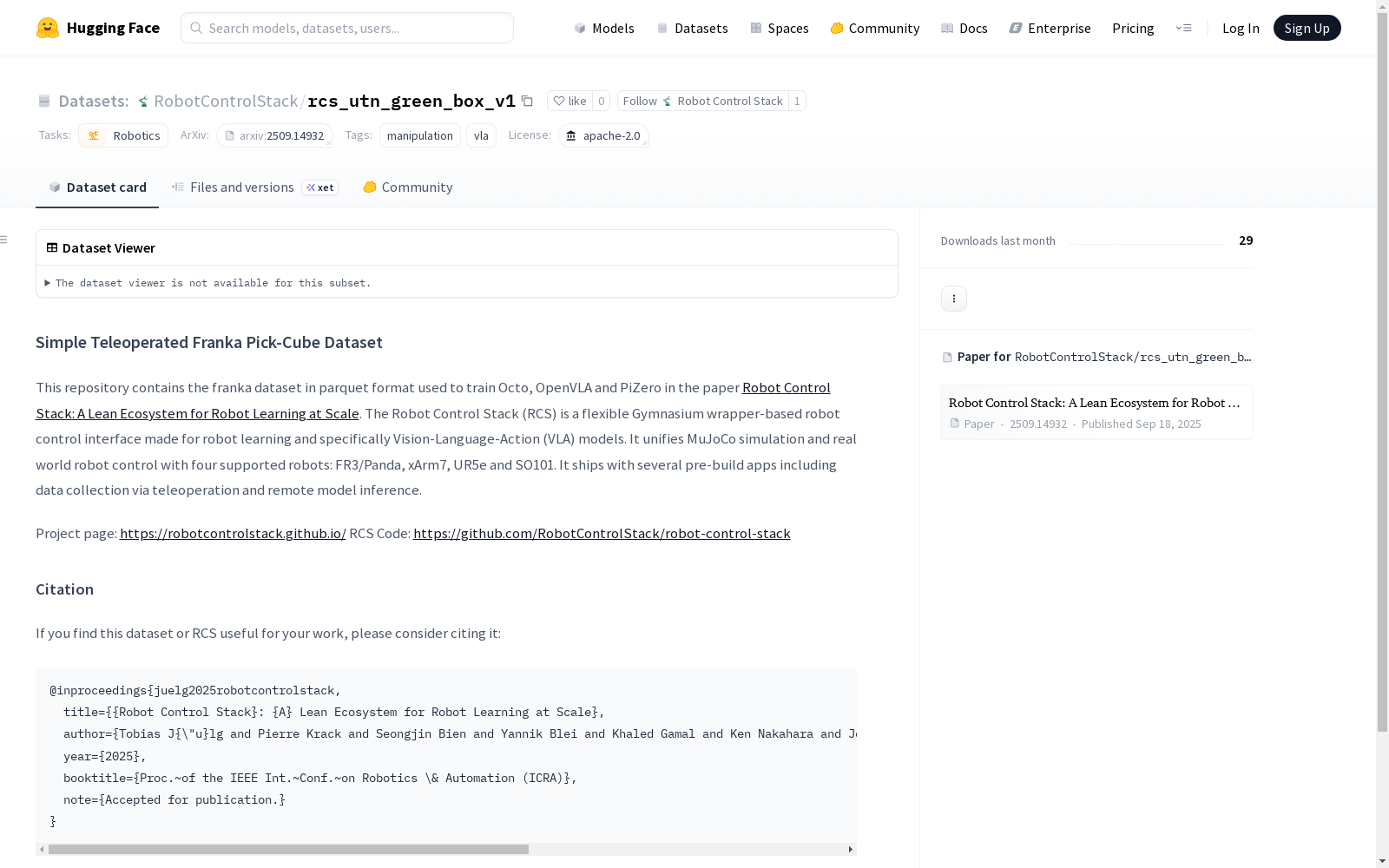
Task: Click the citation code block horizontal scrollbar
Action: [288, 849]
